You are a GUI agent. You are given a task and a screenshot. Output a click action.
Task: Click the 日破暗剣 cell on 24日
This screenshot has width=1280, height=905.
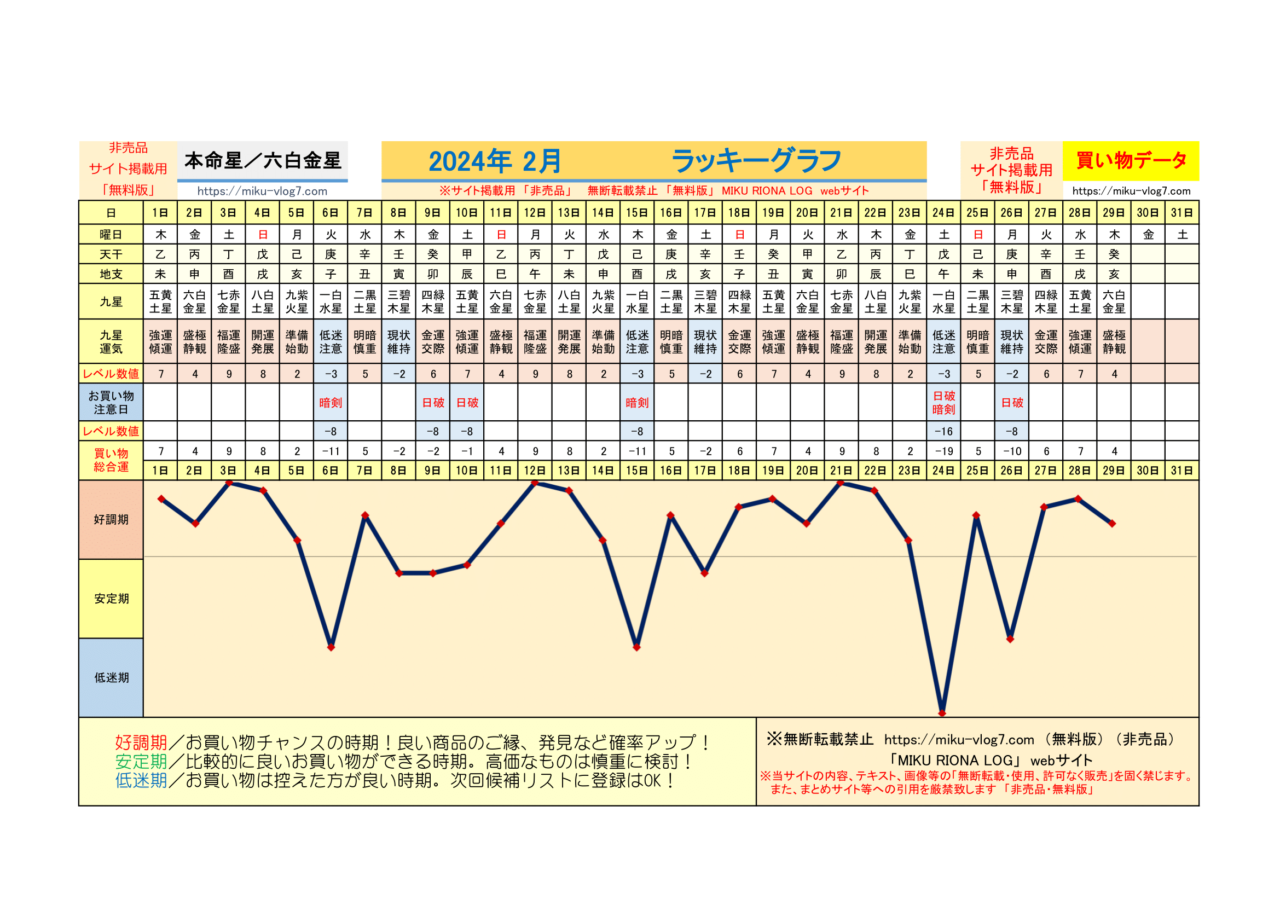coord(943,403)
